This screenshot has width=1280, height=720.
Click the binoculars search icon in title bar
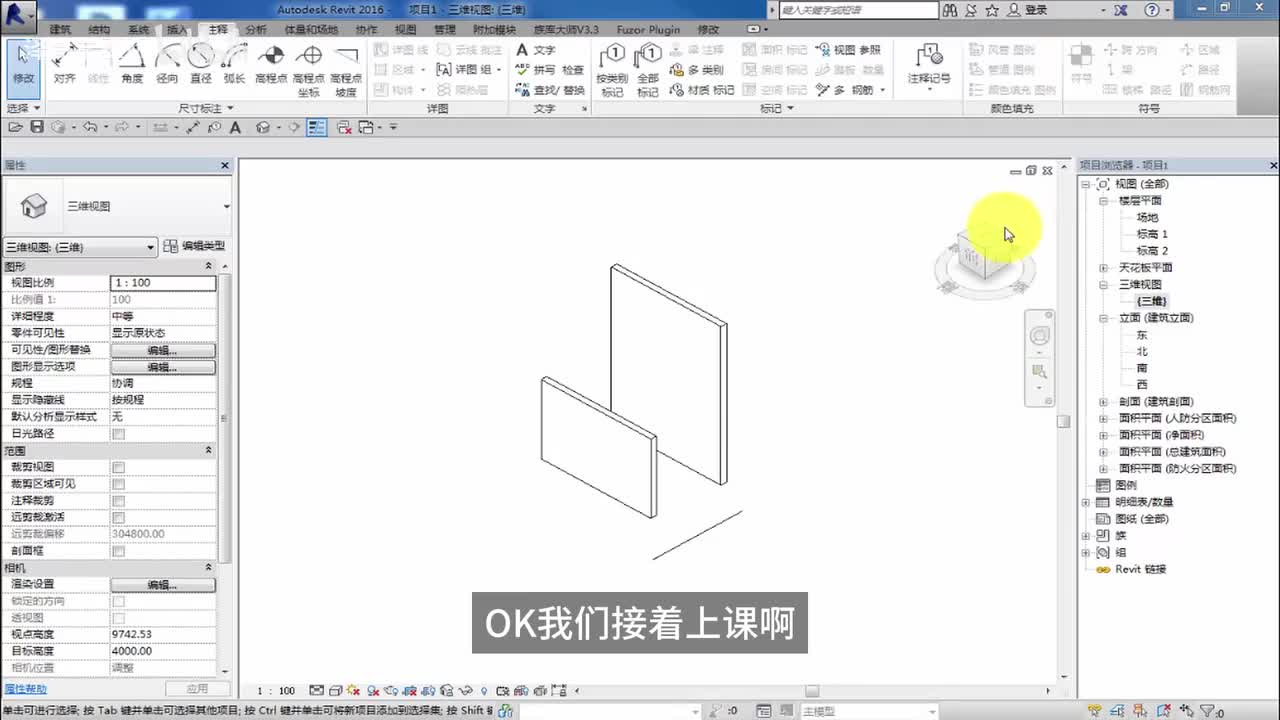pyautogui.click(x=948, y=10)
